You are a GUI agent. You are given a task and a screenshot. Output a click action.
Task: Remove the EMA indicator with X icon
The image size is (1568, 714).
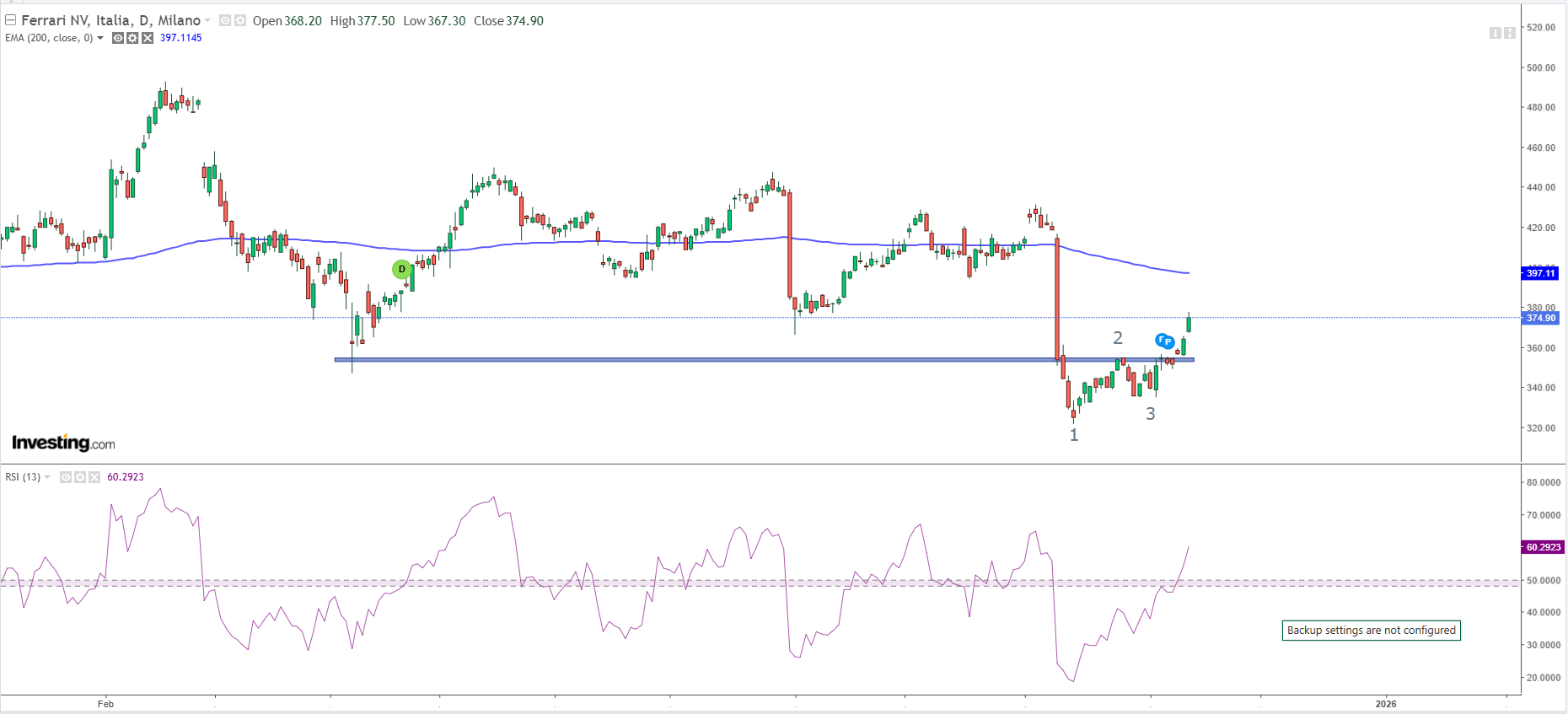click(x=148, y=38)
